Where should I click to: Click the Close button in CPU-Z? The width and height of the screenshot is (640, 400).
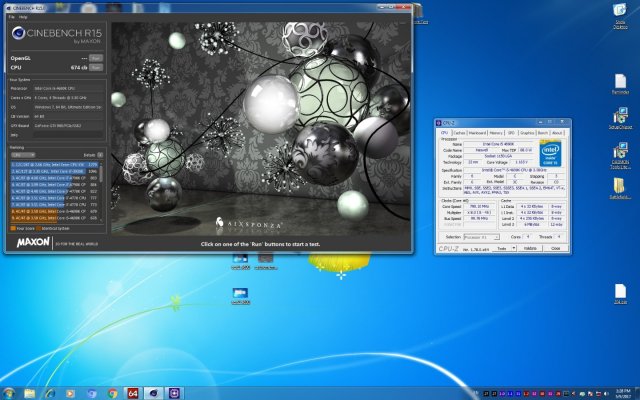pyautogui.click(x=555, y=248)
